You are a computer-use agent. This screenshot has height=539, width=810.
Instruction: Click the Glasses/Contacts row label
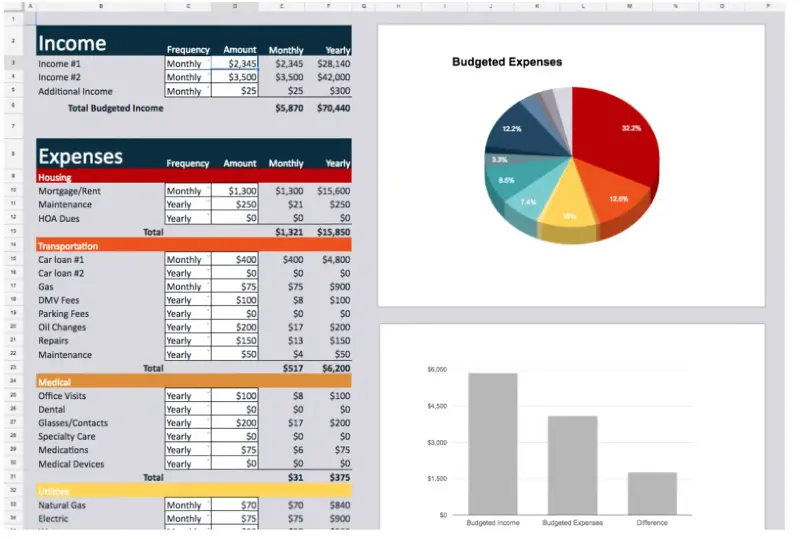(x=73, y=423)
